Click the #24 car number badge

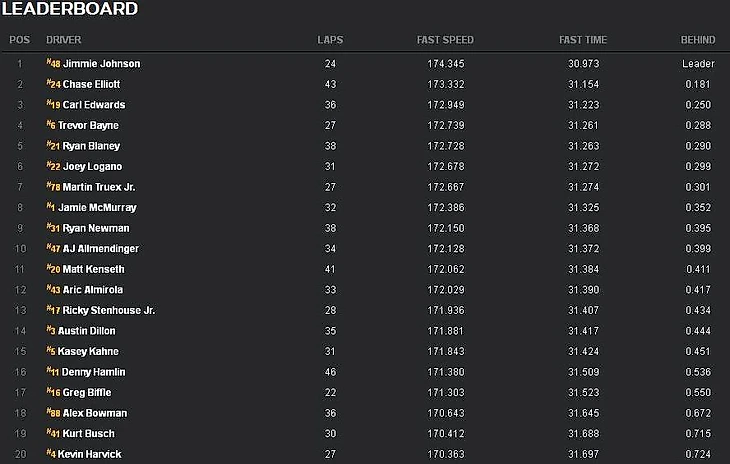click(53, 84)
